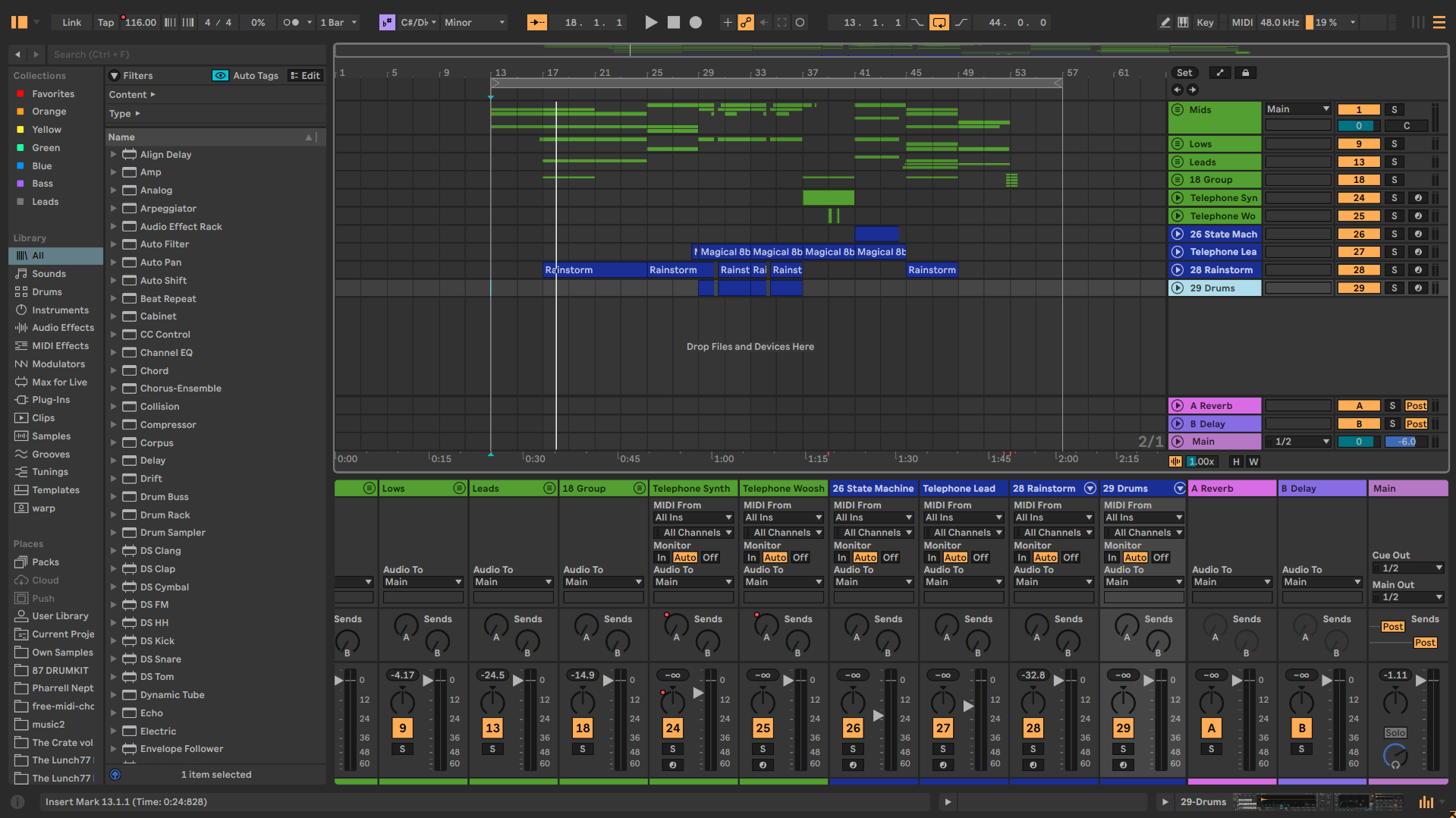Stop playback with the Stop button
Image resolution: width=1456 pixels, height=818 pixels.
[x=673, y=22]
